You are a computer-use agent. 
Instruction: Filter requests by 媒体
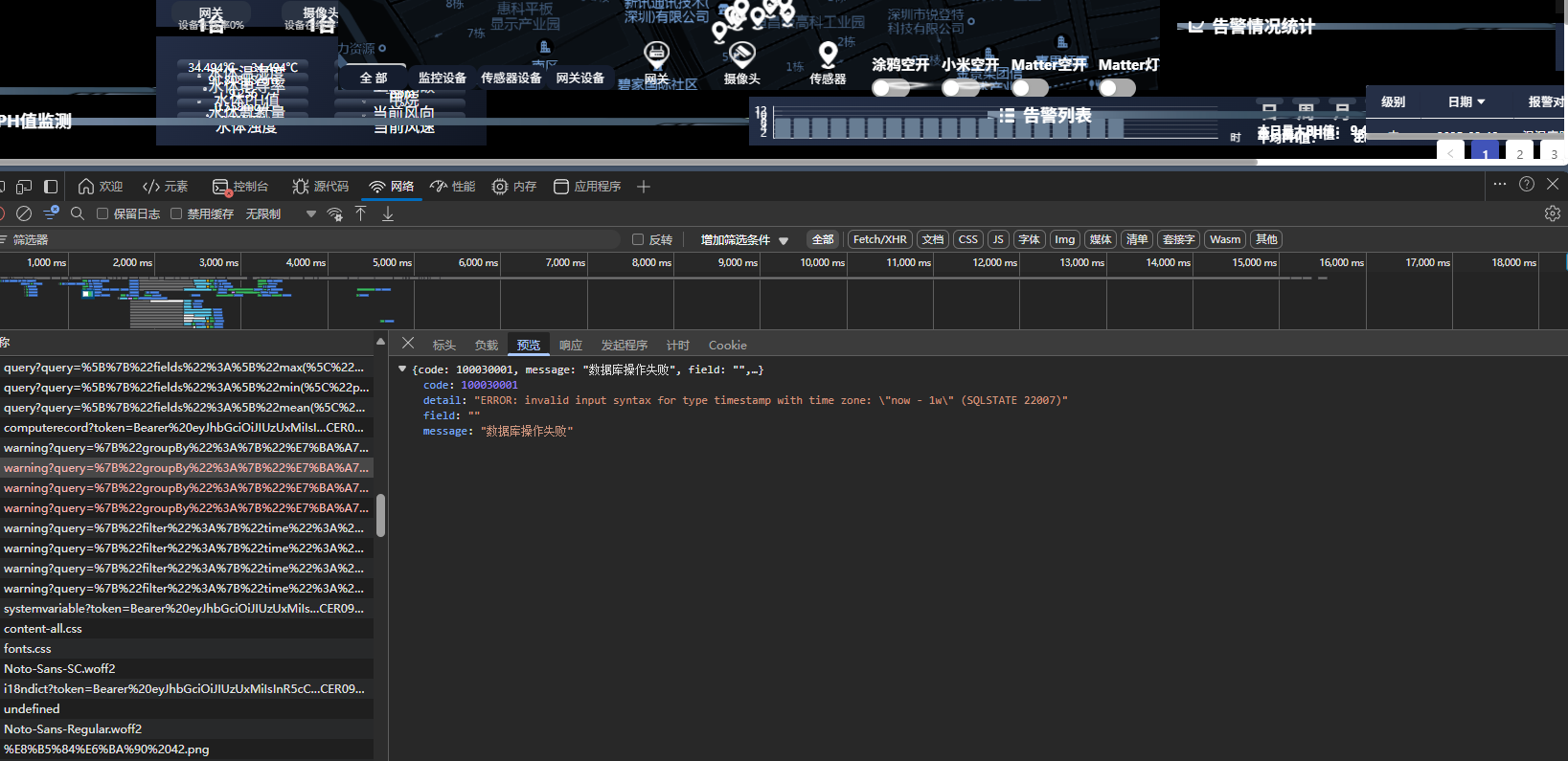(x=1101, y=239)
